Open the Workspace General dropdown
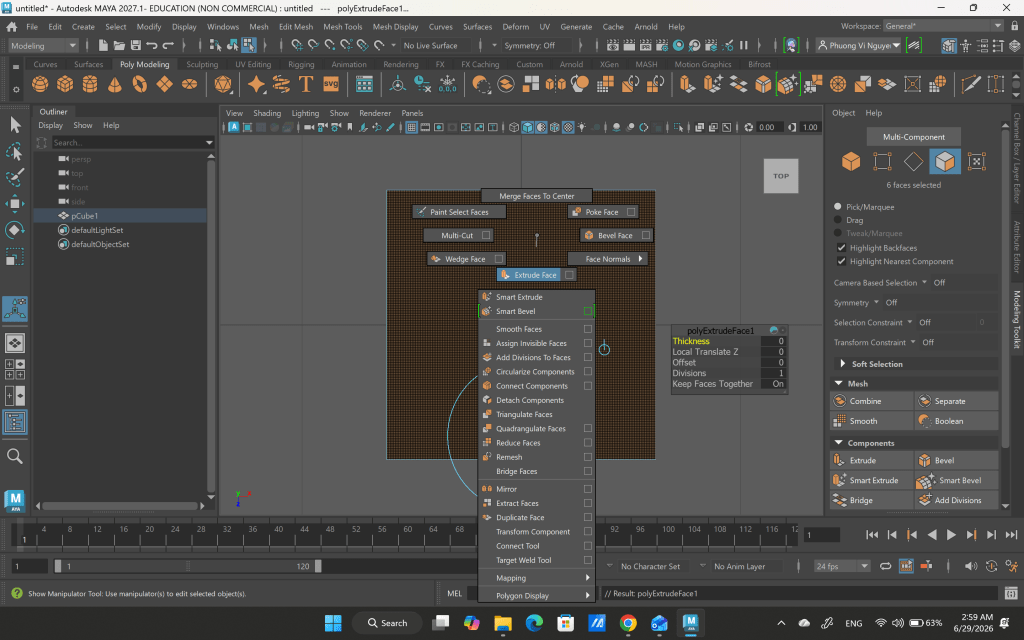 pos(942,26)
